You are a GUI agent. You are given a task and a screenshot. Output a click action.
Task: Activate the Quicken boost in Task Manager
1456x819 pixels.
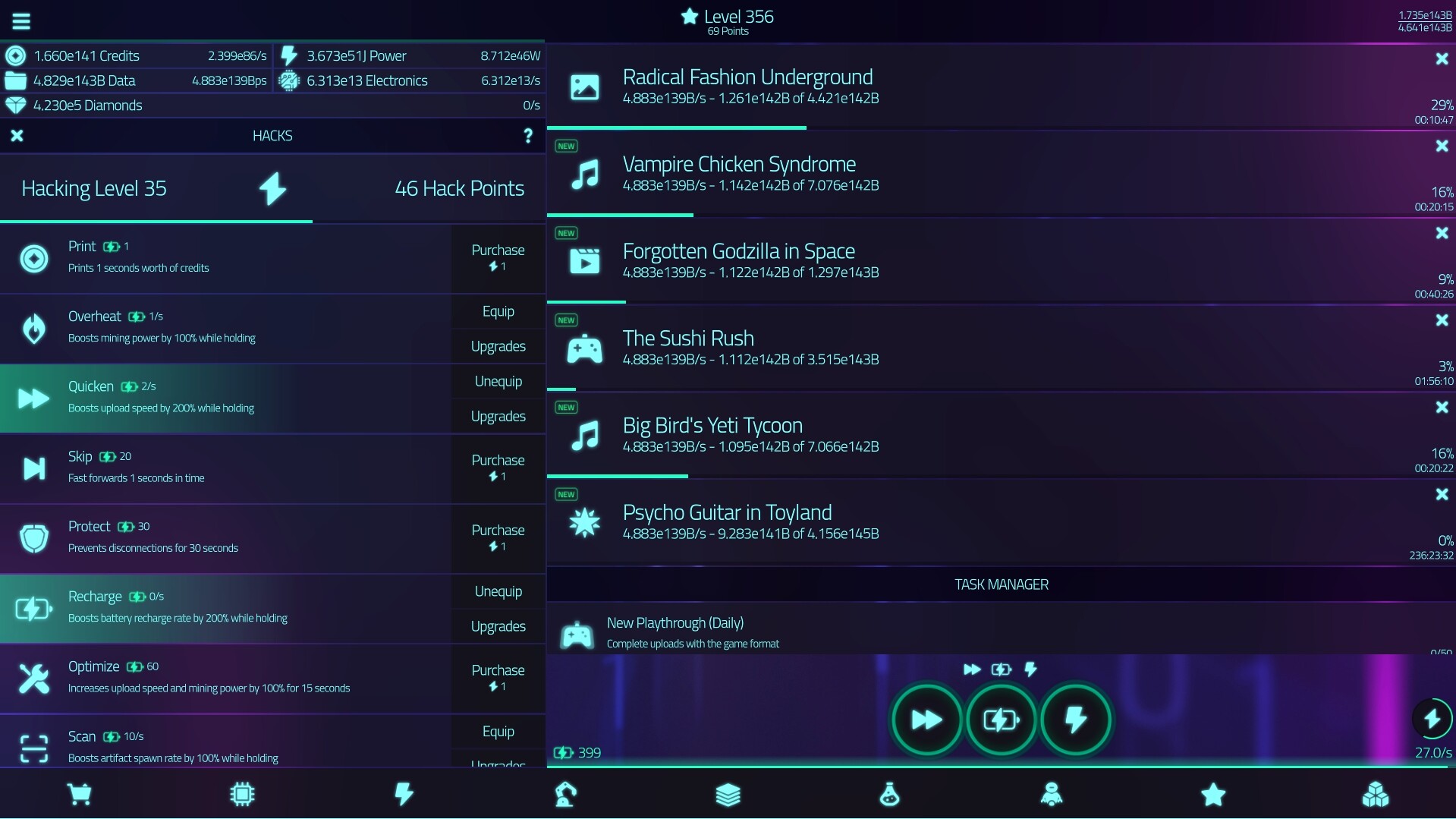[x=926, y=720]
